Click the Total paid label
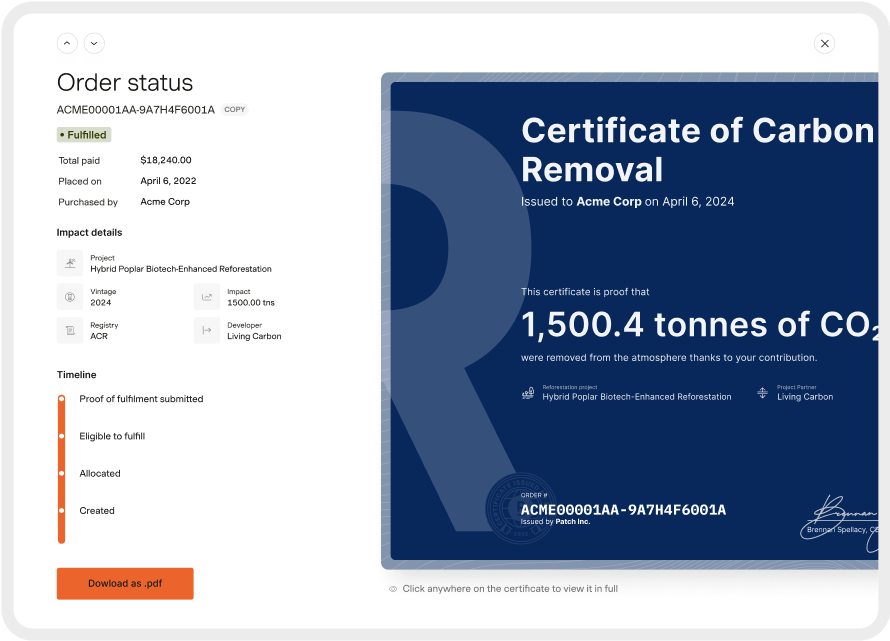 (x=79, y=161)
